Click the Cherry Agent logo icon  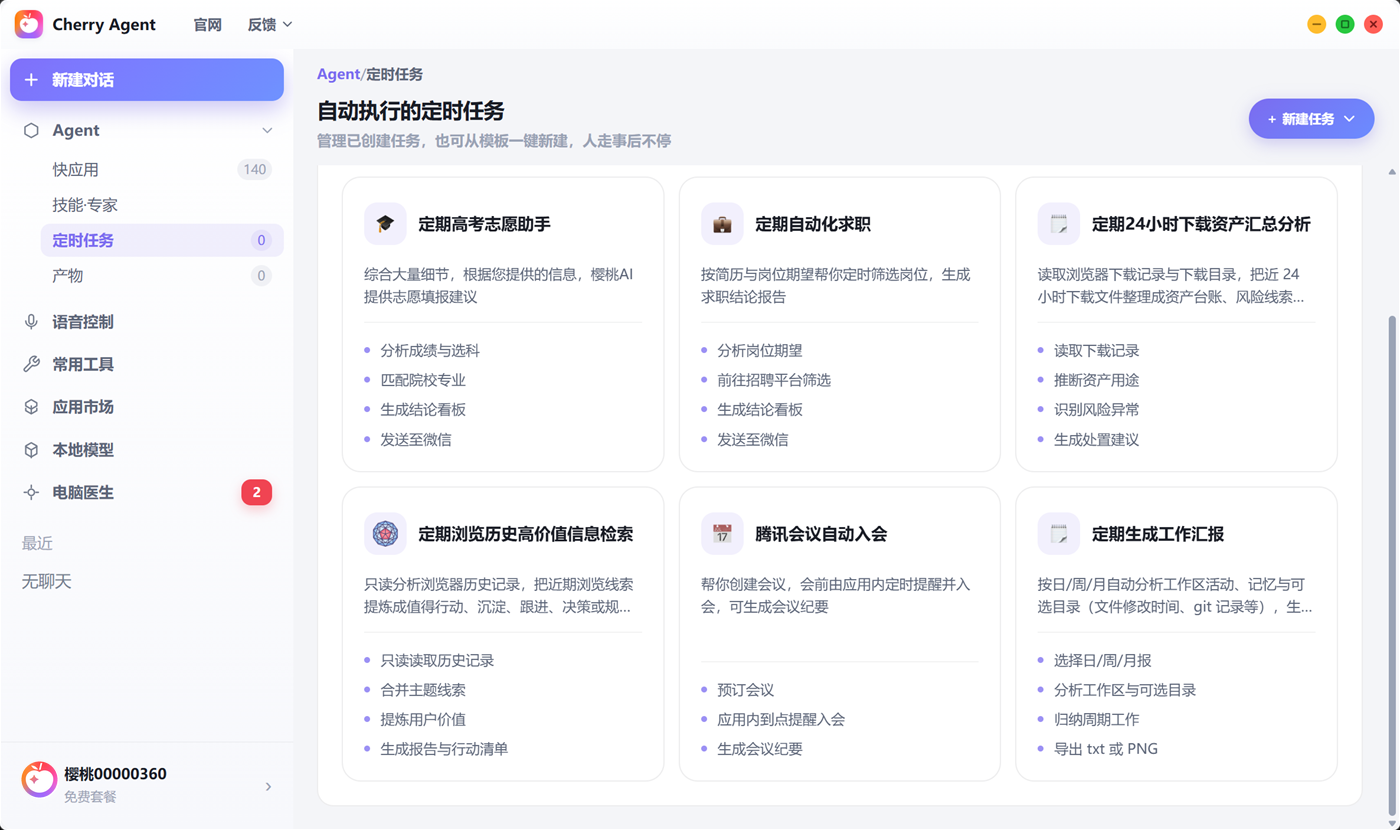tap(29, 24)
